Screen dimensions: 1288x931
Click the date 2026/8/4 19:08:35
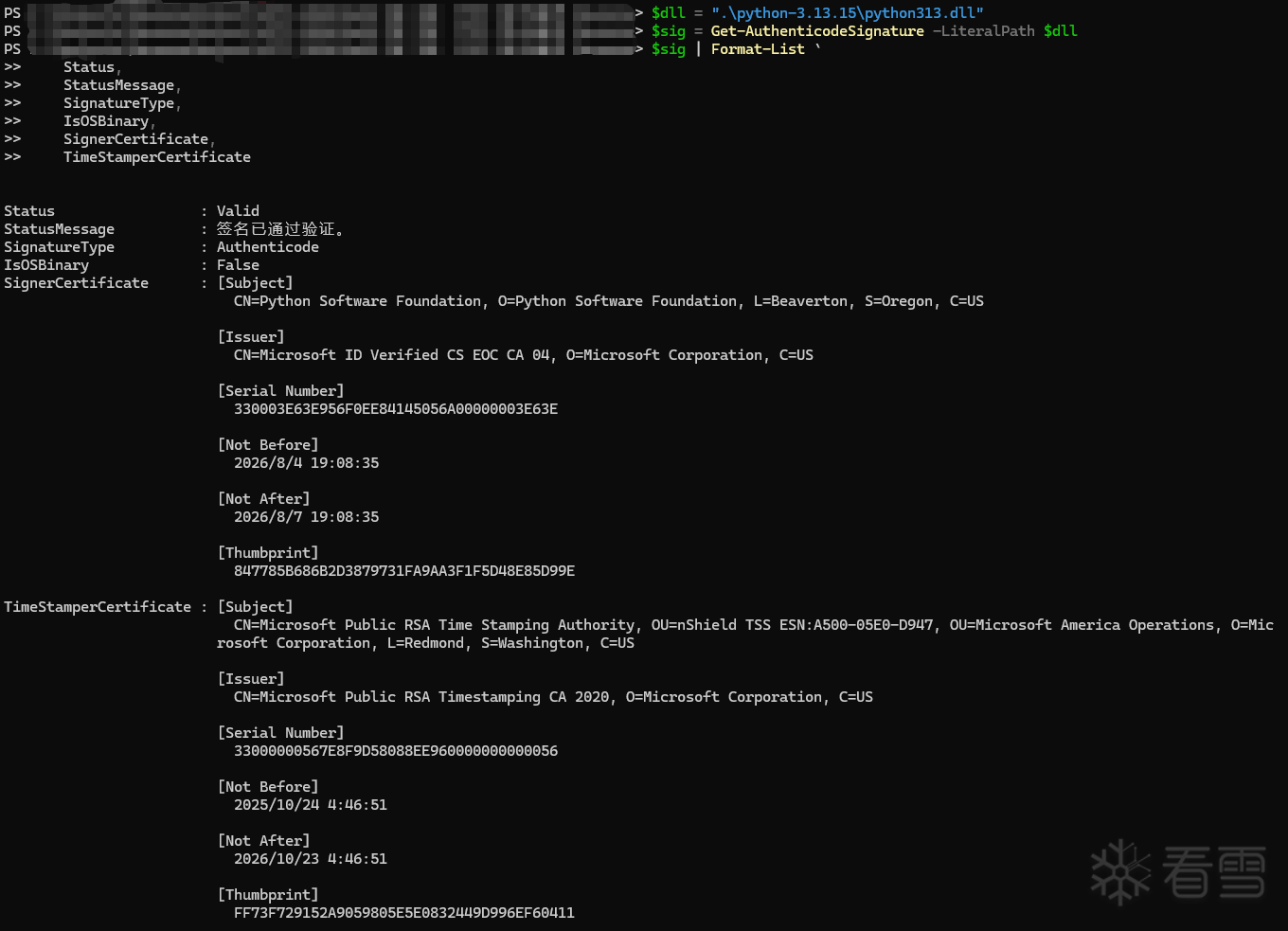307,463
